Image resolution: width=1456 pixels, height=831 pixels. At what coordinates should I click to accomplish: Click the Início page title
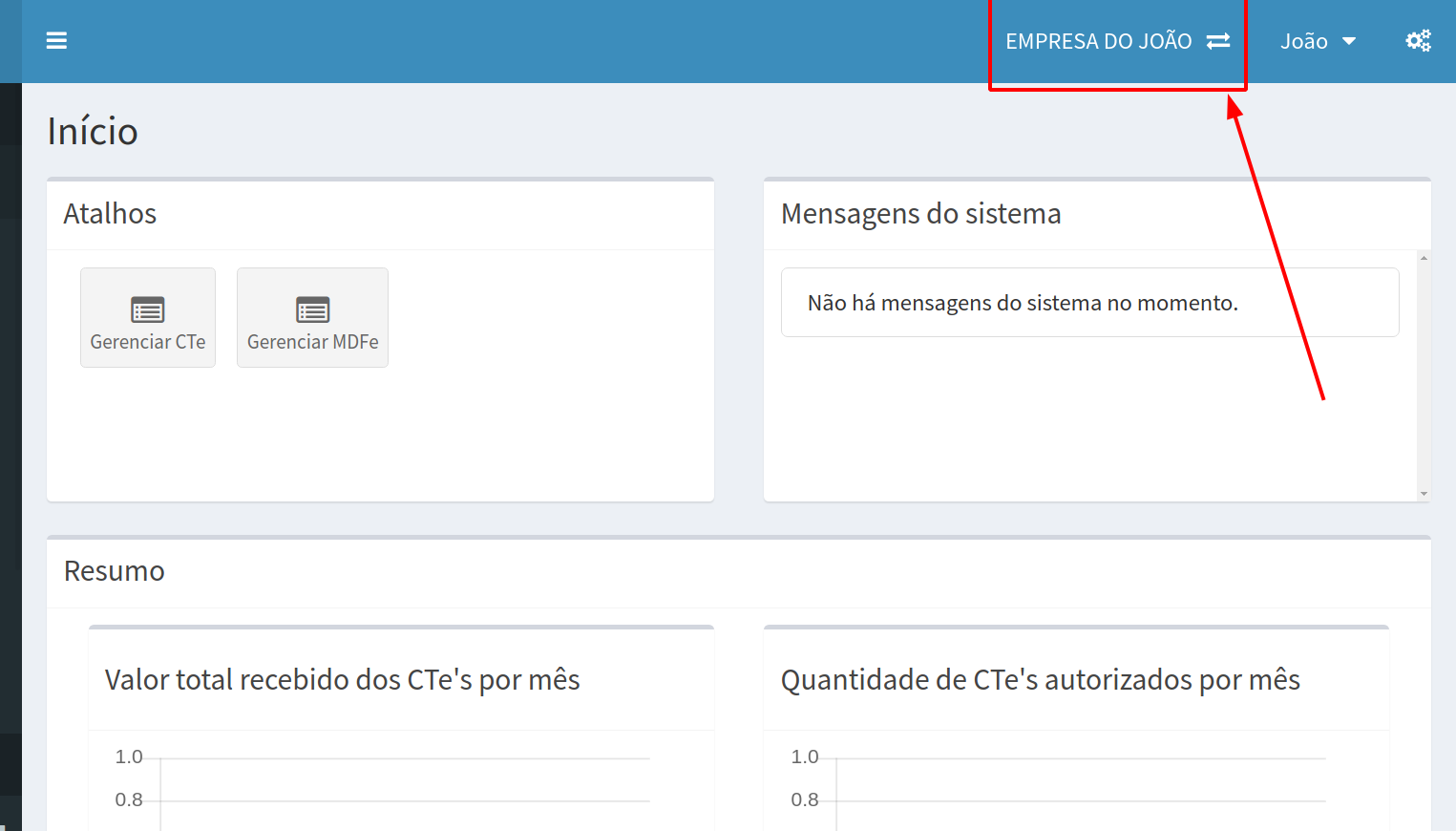pos(93,132)
